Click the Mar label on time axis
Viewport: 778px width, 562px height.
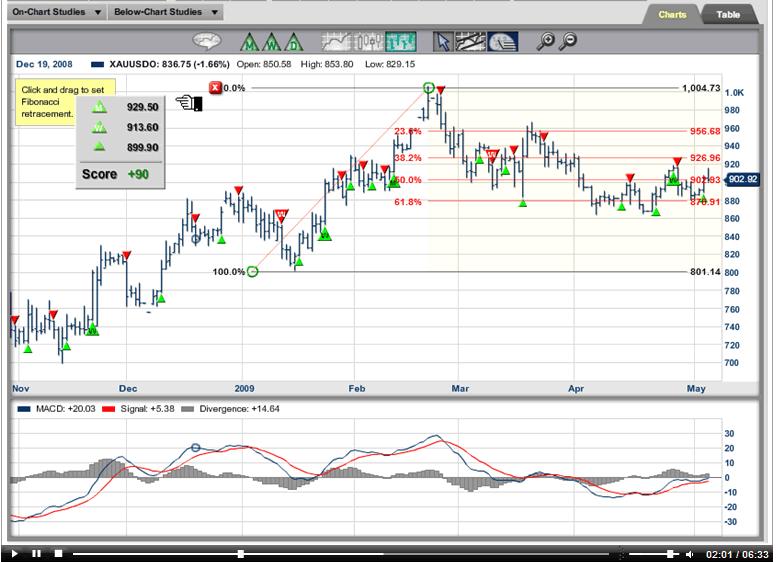tap(460, 388)
